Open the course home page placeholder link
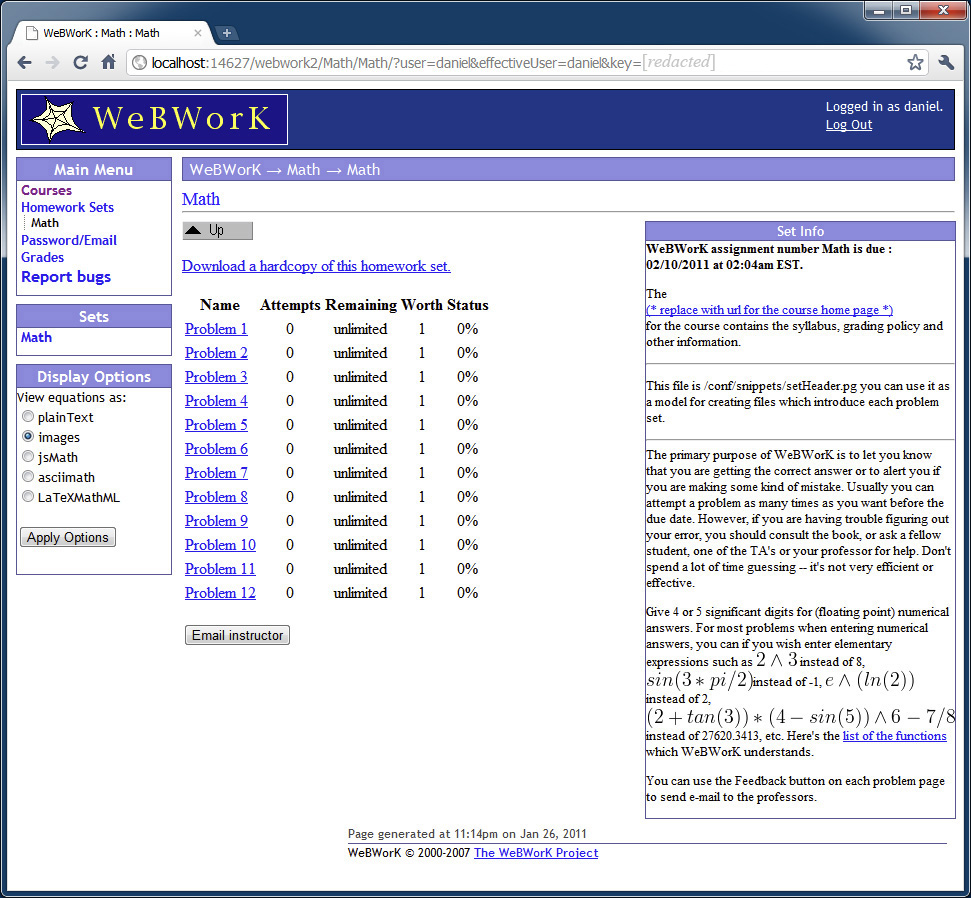 (x=769, y=310)
